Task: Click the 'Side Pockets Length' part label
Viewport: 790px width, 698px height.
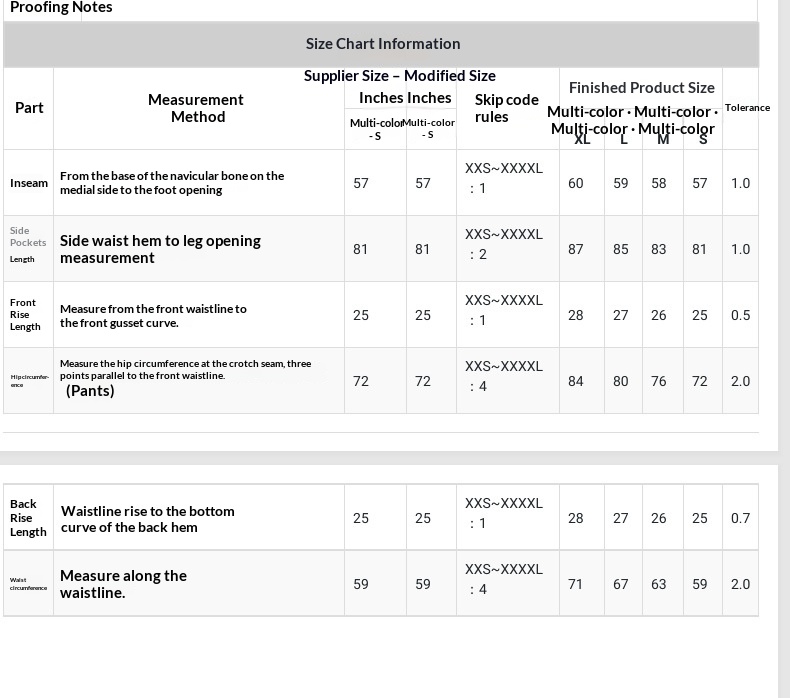Action: click(x=28, y=244)
